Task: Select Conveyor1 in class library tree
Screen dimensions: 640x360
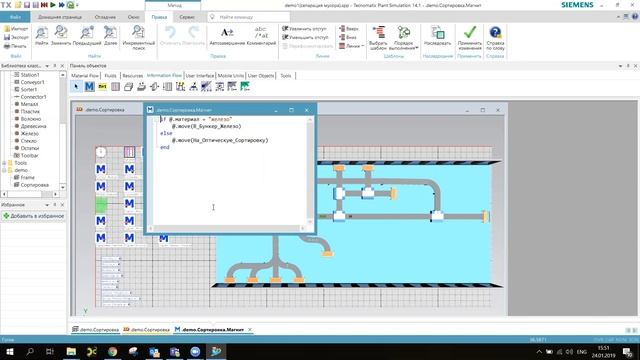Action: click(x=32, y=82)
